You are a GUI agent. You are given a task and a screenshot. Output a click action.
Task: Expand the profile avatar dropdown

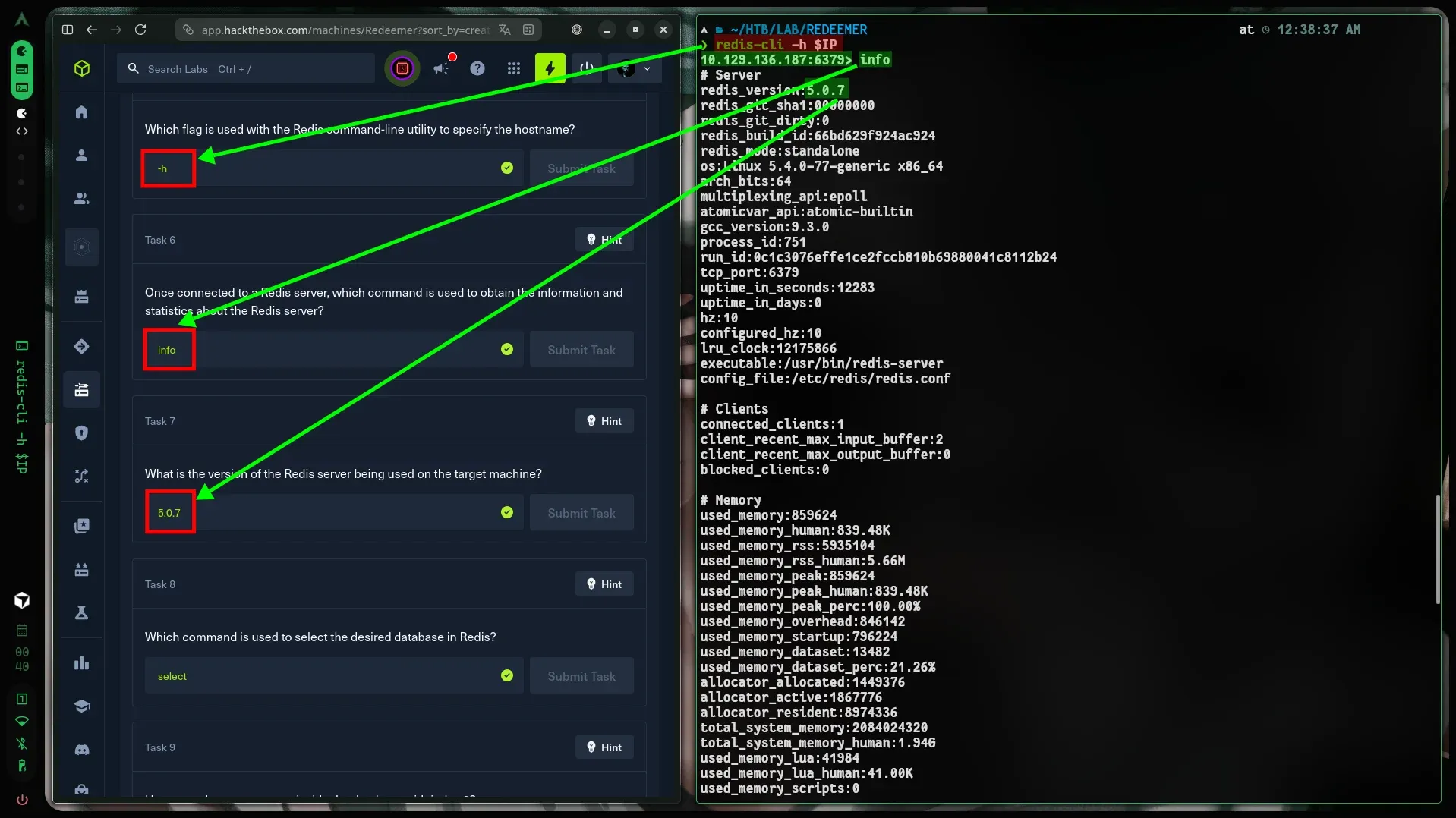(635, 69)
